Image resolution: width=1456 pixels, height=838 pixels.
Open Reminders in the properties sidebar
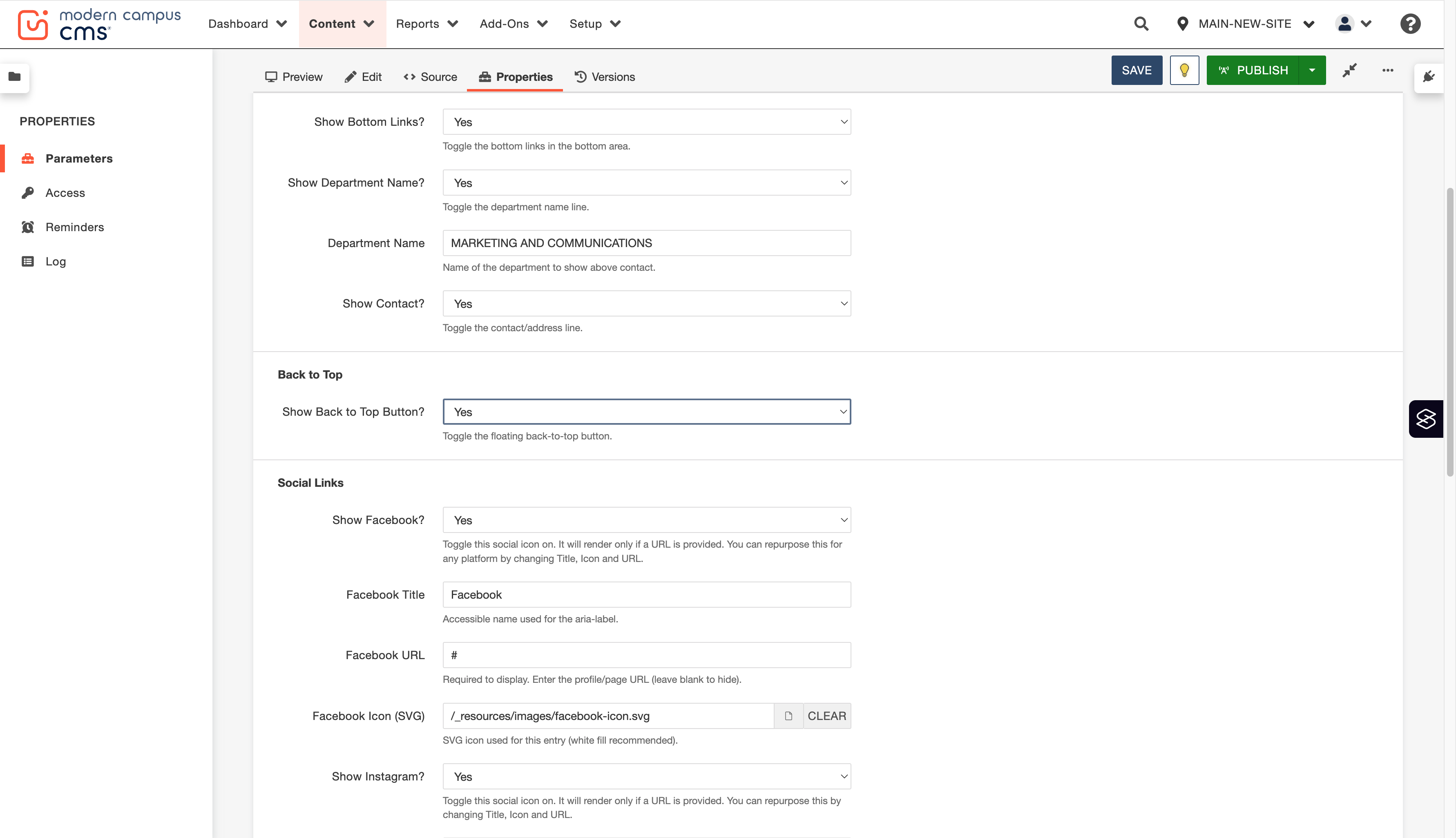(75, 227)
